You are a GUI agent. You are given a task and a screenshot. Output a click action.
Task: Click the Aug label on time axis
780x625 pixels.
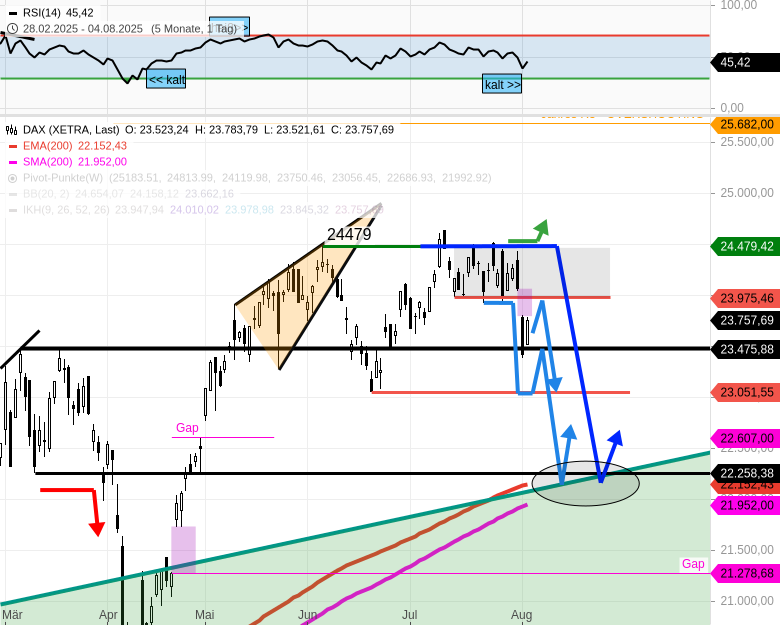tap(521, 615)
